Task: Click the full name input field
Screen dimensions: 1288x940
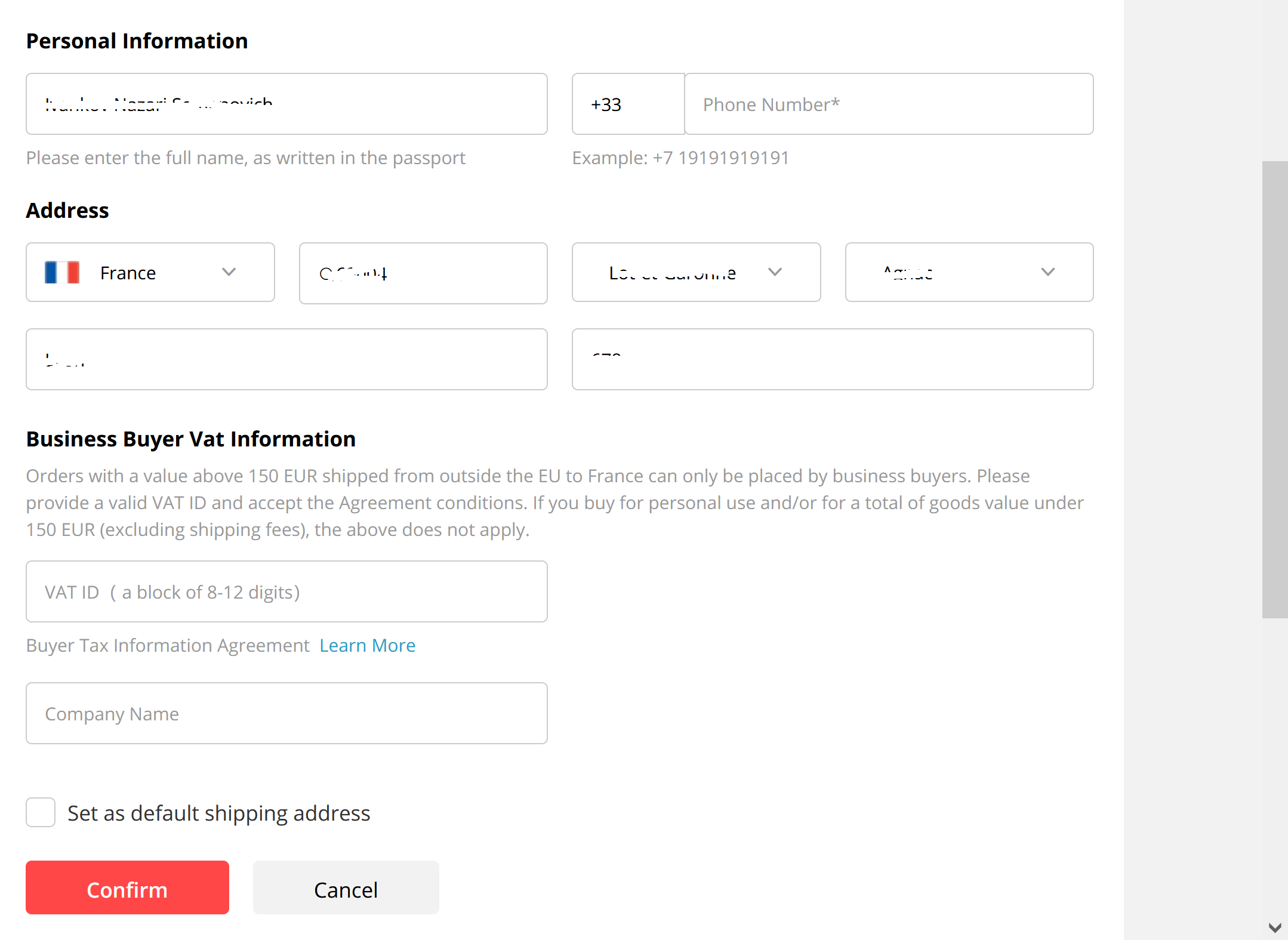Action: click(286, 104)
